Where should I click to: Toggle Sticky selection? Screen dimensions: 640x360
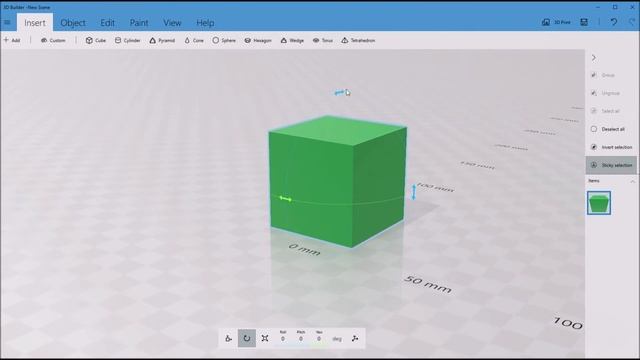click(x=611, y=165)
